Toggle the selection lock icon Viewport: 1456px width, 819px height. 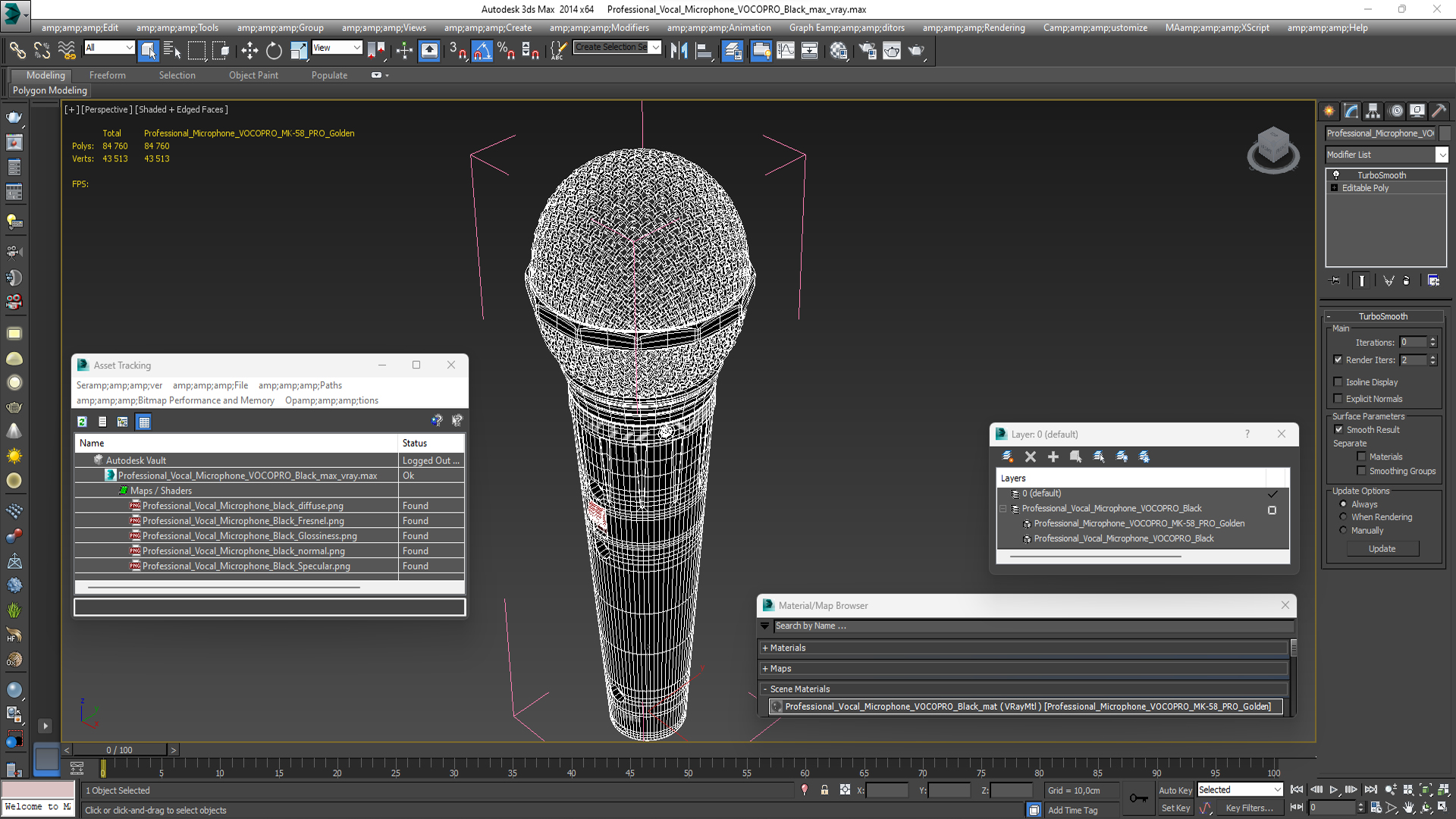[824, 790]
